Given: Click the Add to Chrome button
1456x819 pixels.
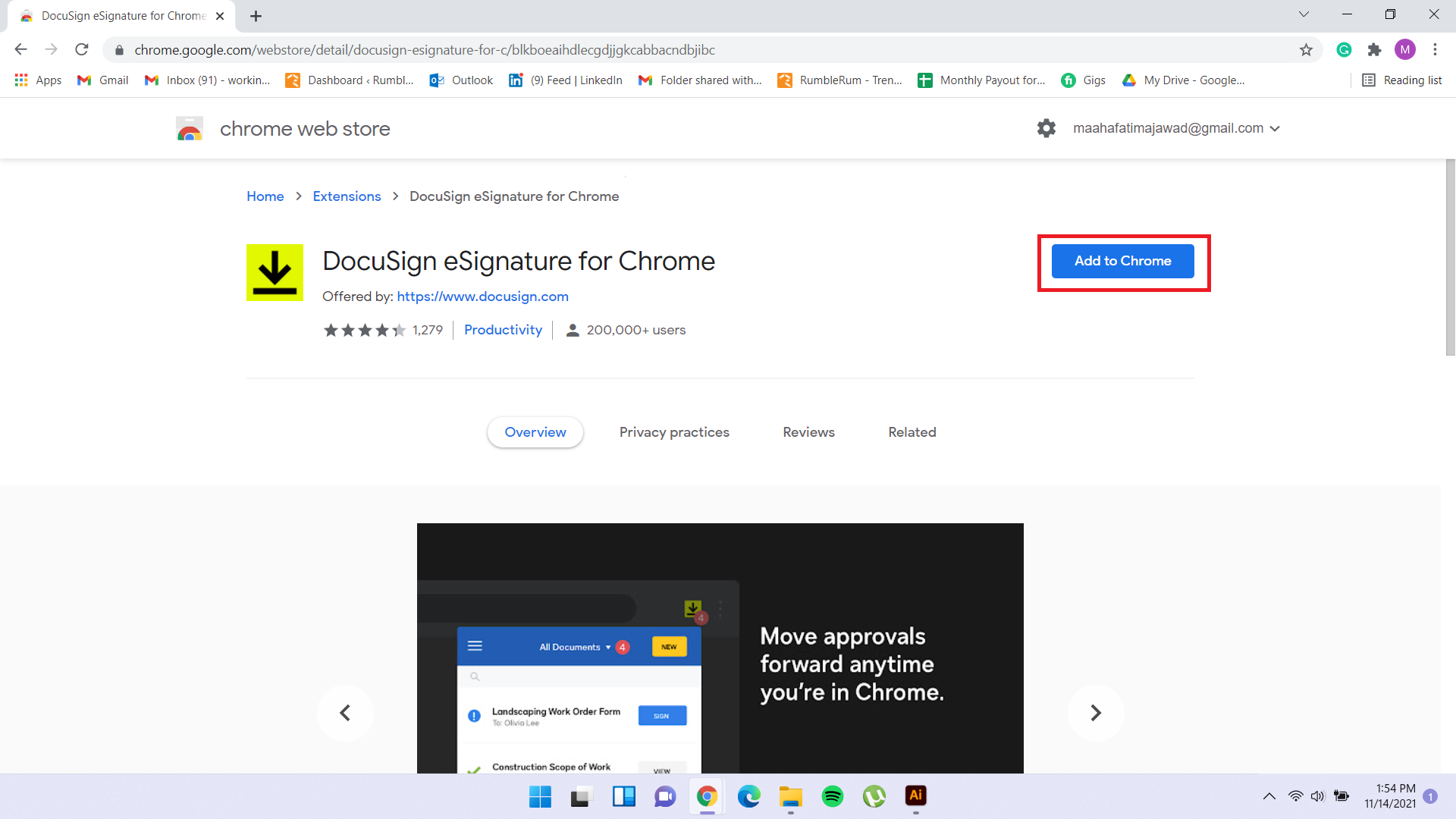Looking at the screenshot, I should click(1122, 261).
